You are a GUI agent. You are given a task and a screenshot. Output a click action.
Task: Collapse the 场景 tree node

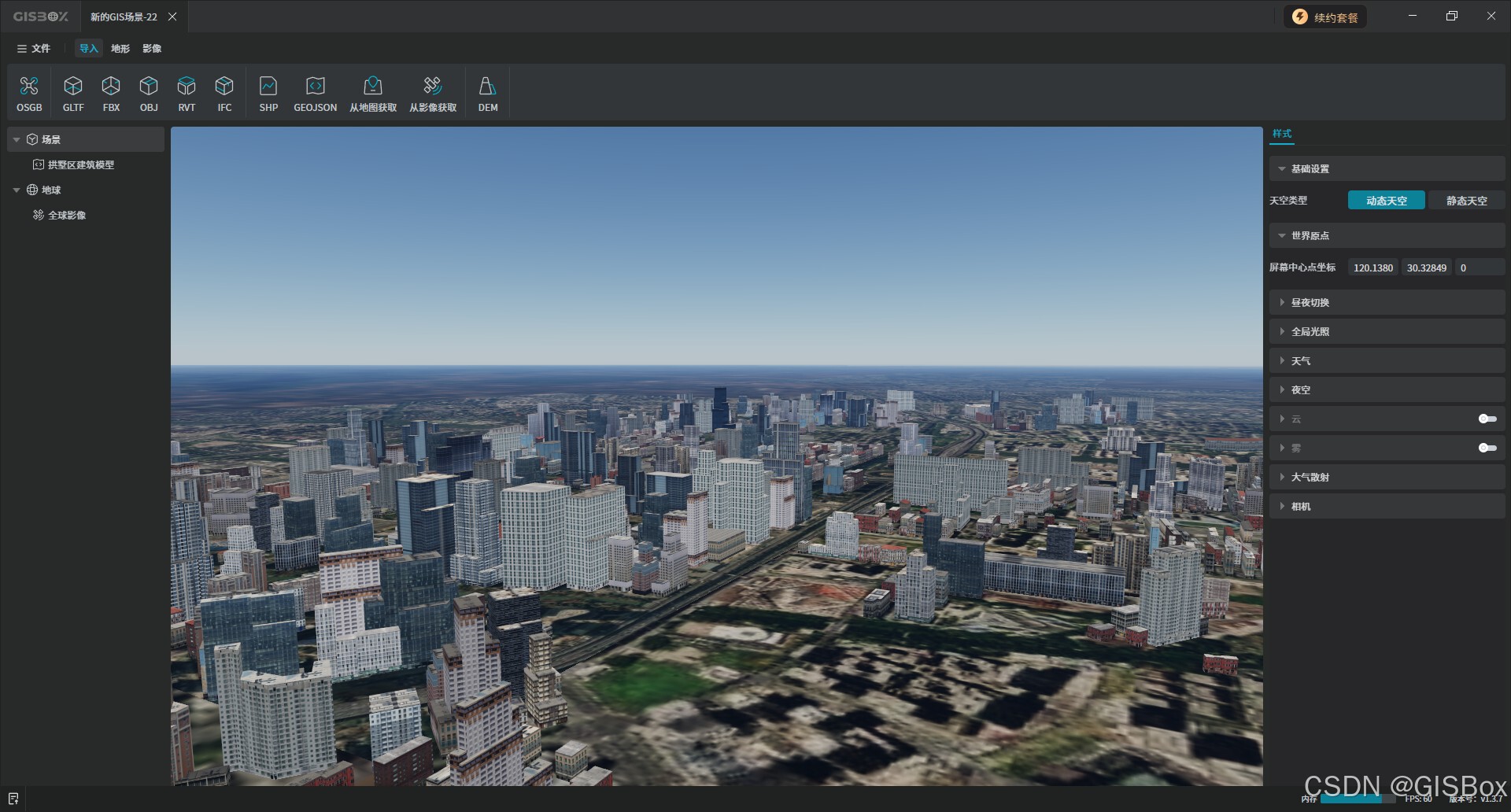[17, 139]
